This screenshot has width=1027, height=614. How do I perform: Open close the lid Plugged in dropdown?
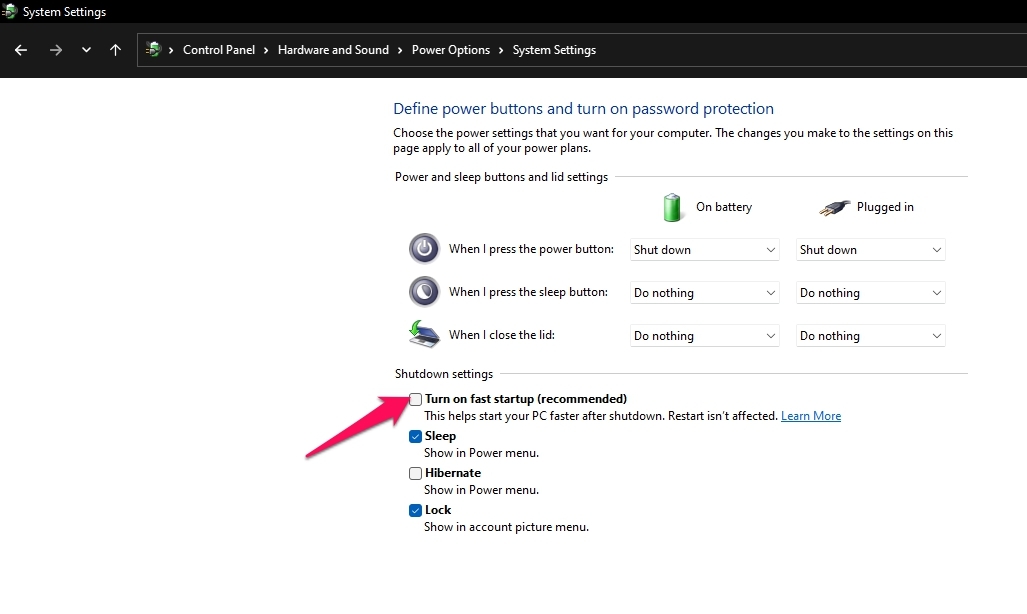870,336
